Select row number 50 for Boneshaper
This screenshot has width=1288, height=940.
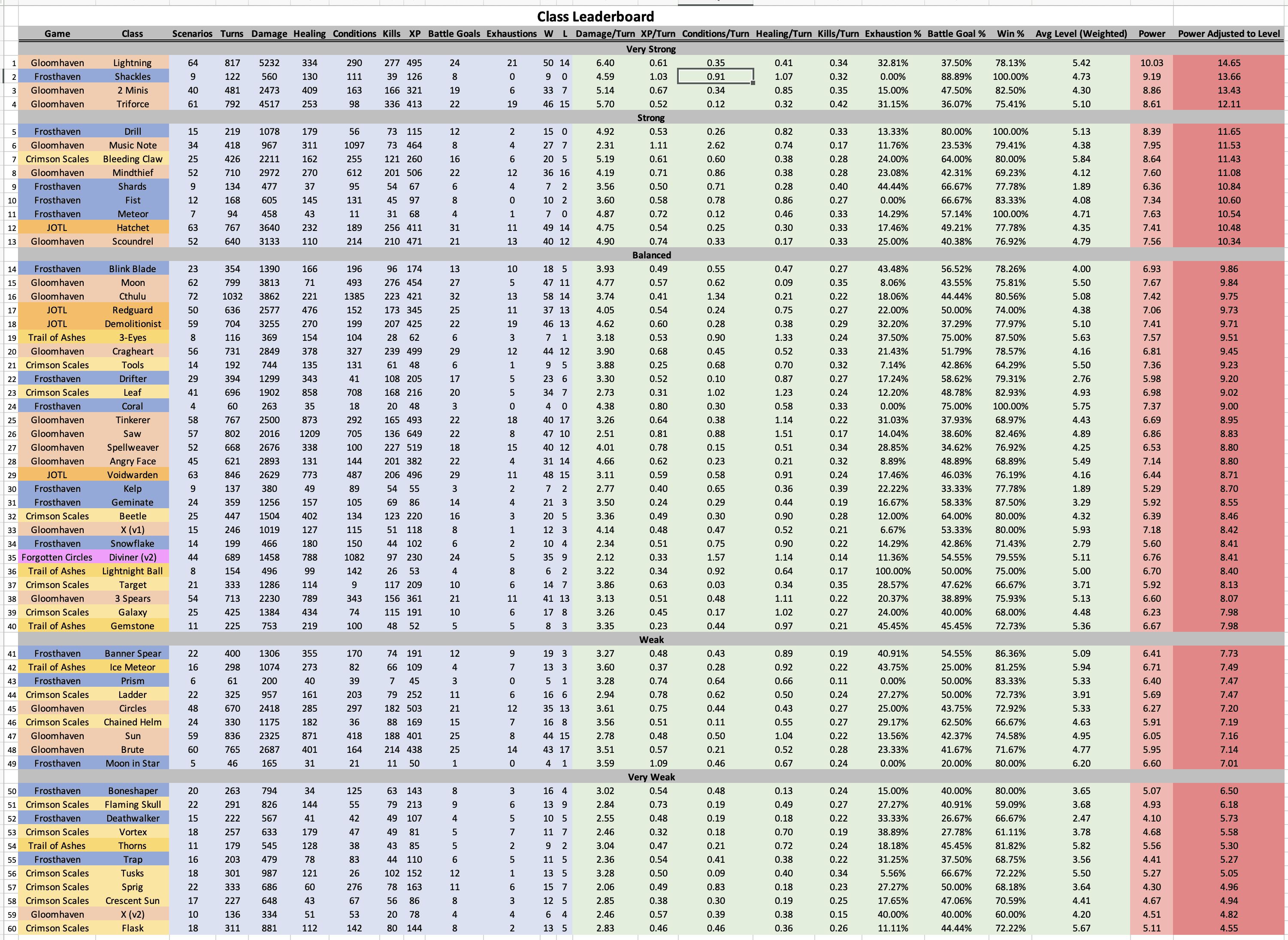(x=12, y=790)
